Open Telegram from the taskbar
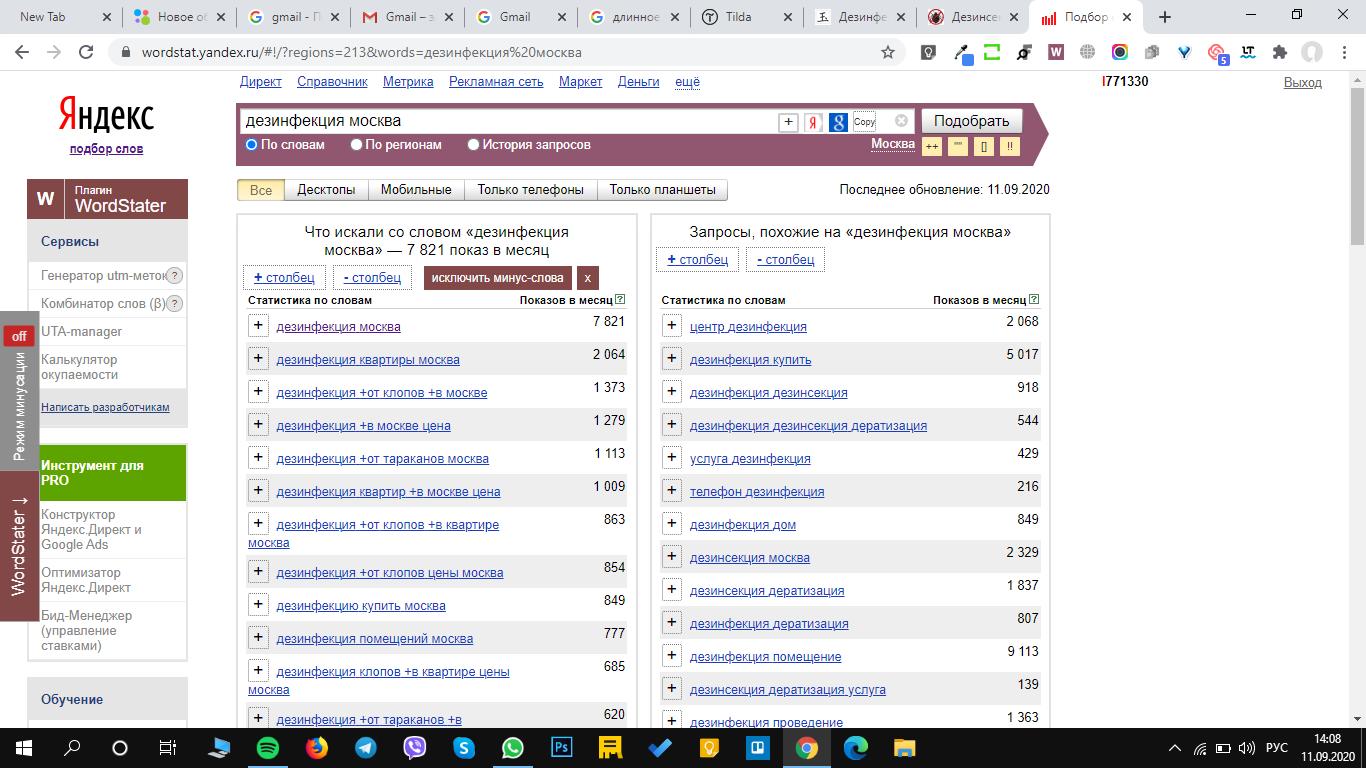 [365, 747]
